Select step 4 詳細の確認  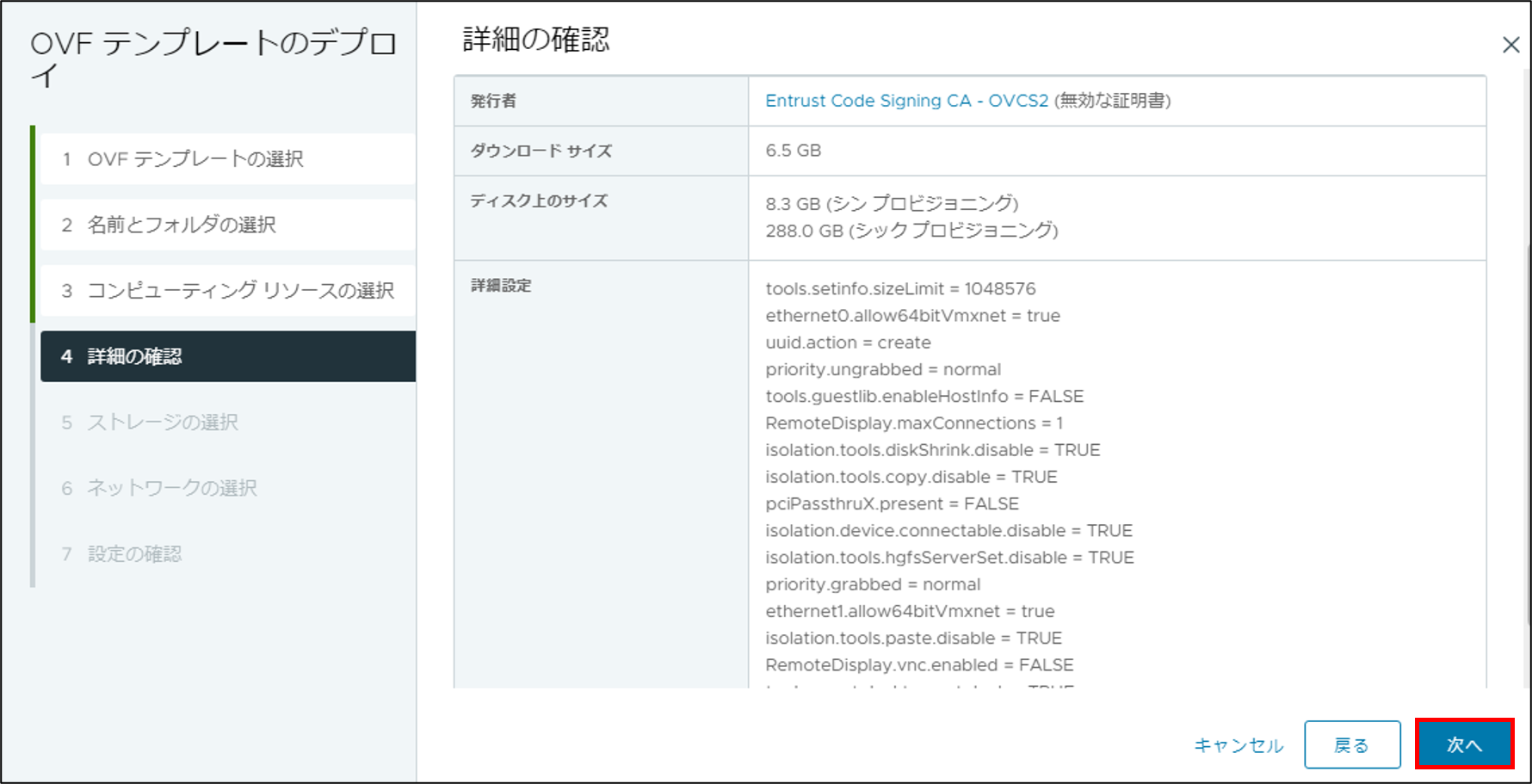[228, 356]
